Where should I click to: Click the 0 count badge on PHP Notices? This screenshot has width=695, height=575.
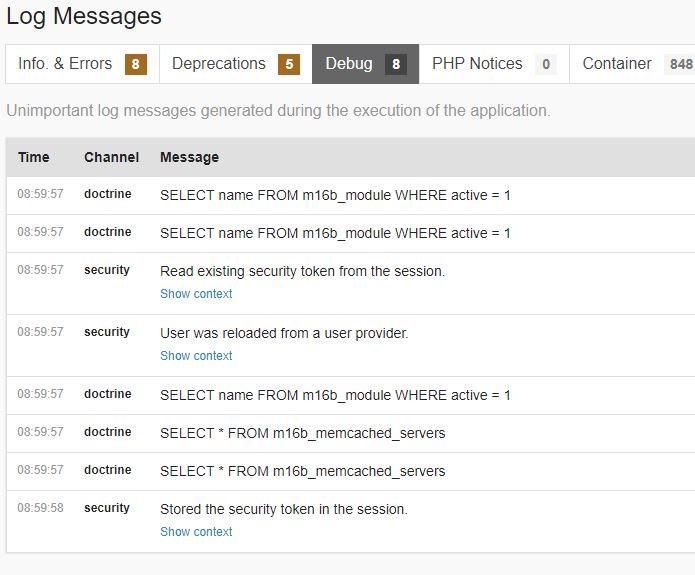(545, 65)
